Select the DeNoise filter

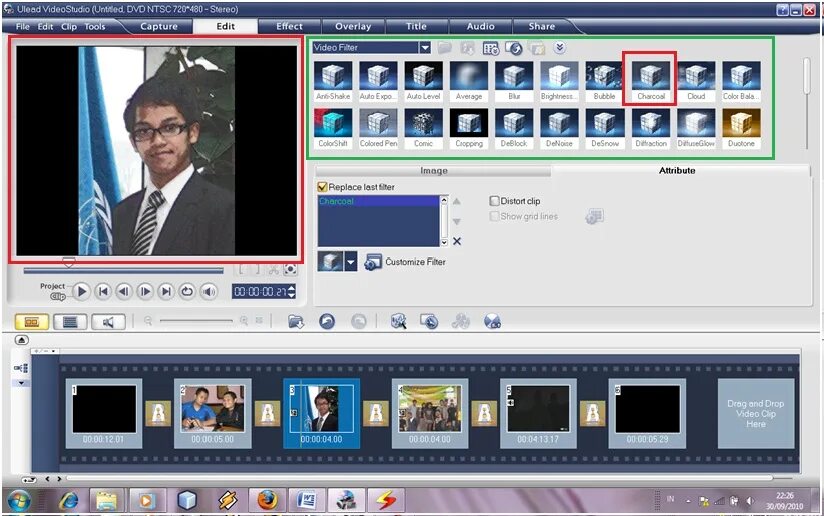(x=559, y=123)
